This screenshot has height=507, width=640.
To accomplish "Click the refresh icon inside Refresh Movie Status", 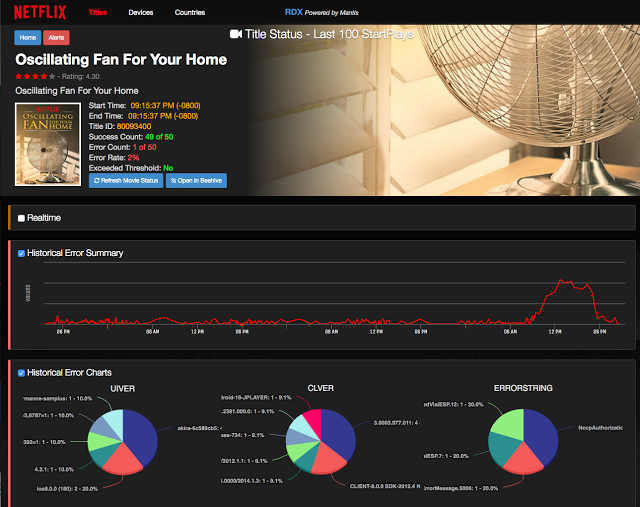I will [97, 180].
